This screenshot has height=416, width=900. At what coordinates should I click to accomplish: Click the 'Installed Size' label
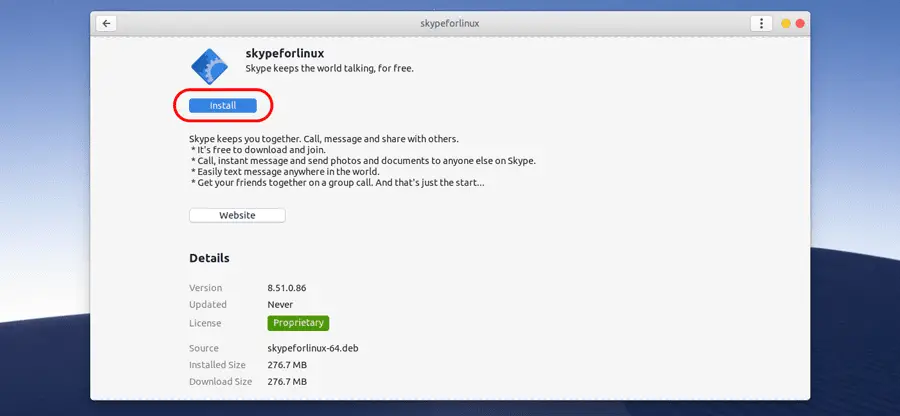point(218,365)
